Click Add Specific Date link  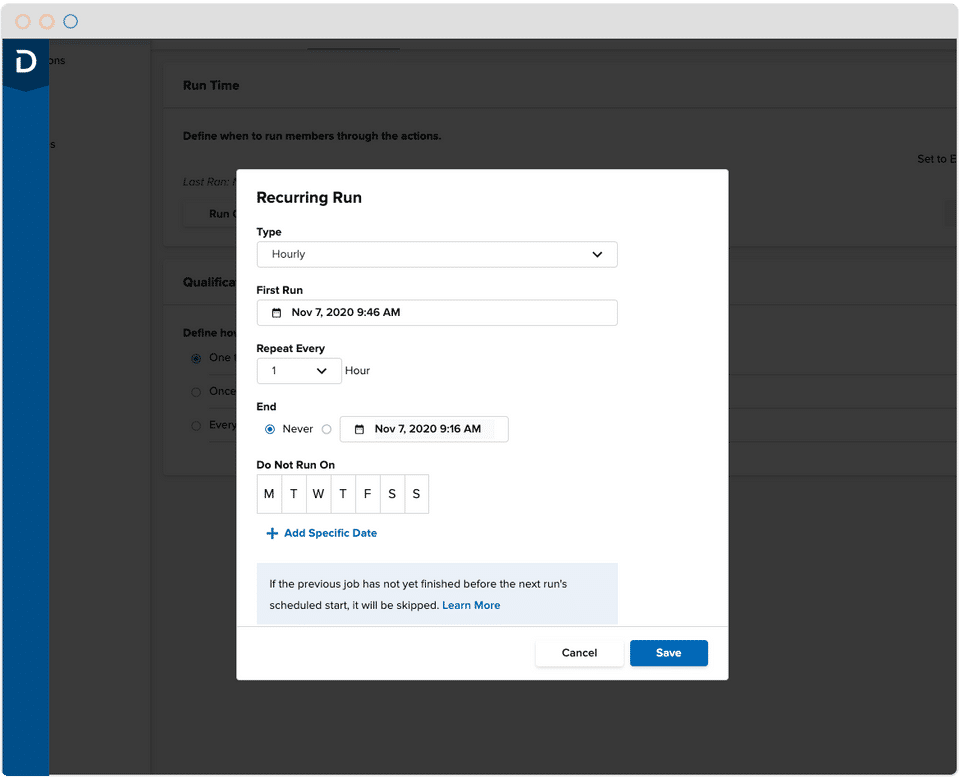[x=330, y=533]
